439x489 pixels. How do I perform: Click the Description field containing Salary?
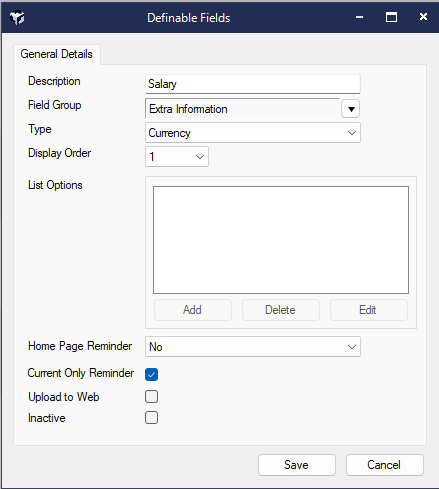coord(253,84)
